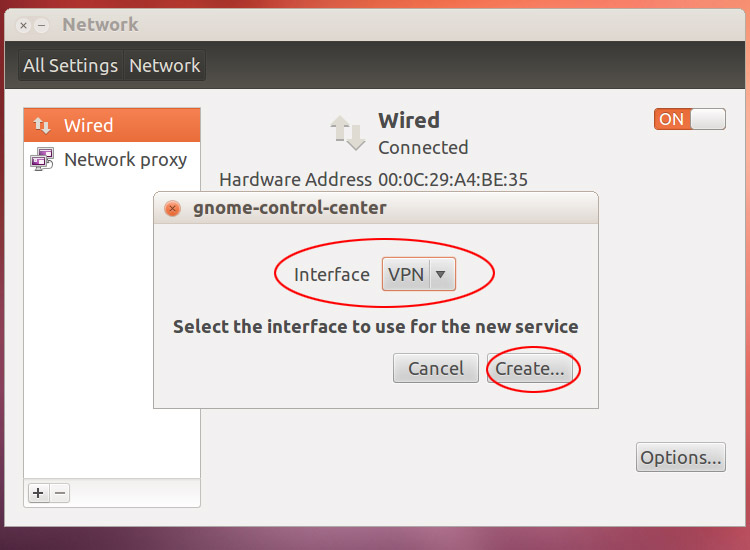750x550 pixels.
Task: Minimize the Network window
Action: pyautogui.click(x=42, y=25)
